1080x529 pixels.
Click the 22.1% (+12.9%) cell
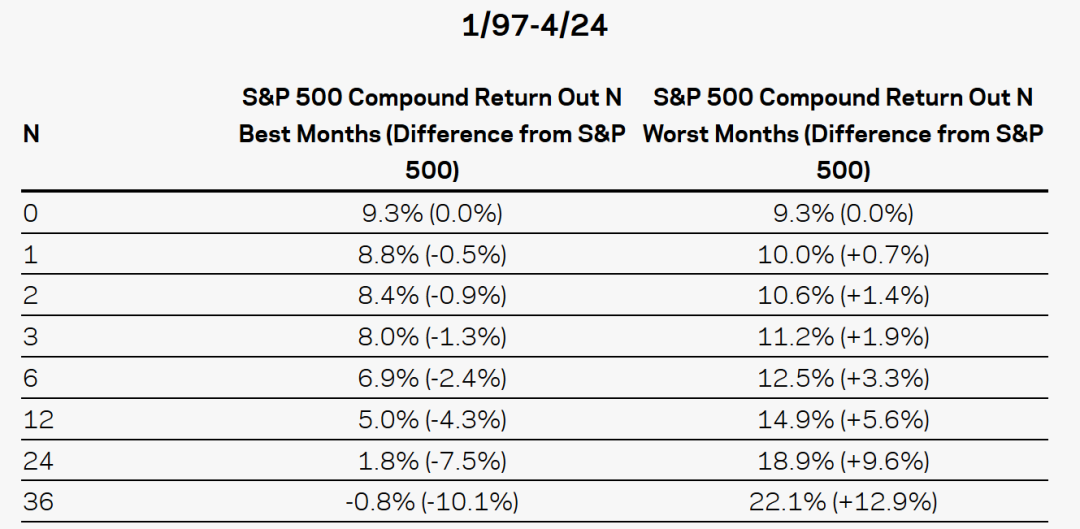point(843,502)
